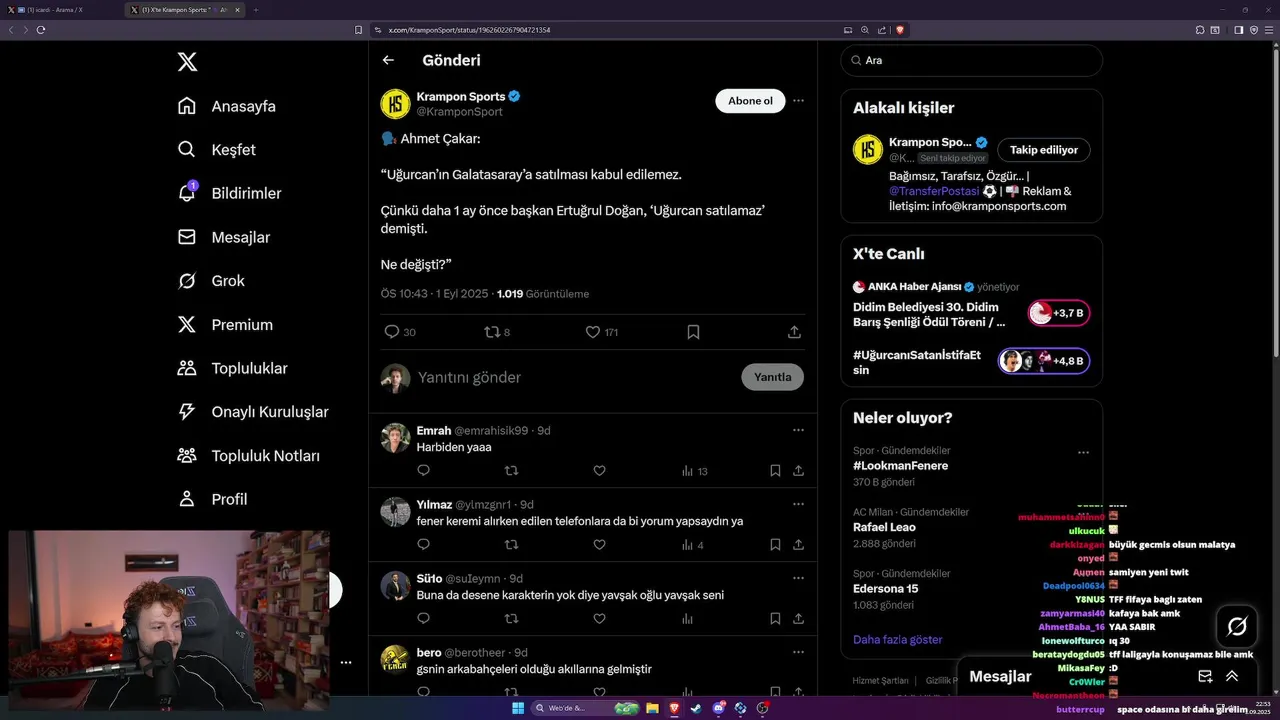
Task: Open Bildirimler notifications
Action: (229, 193)
